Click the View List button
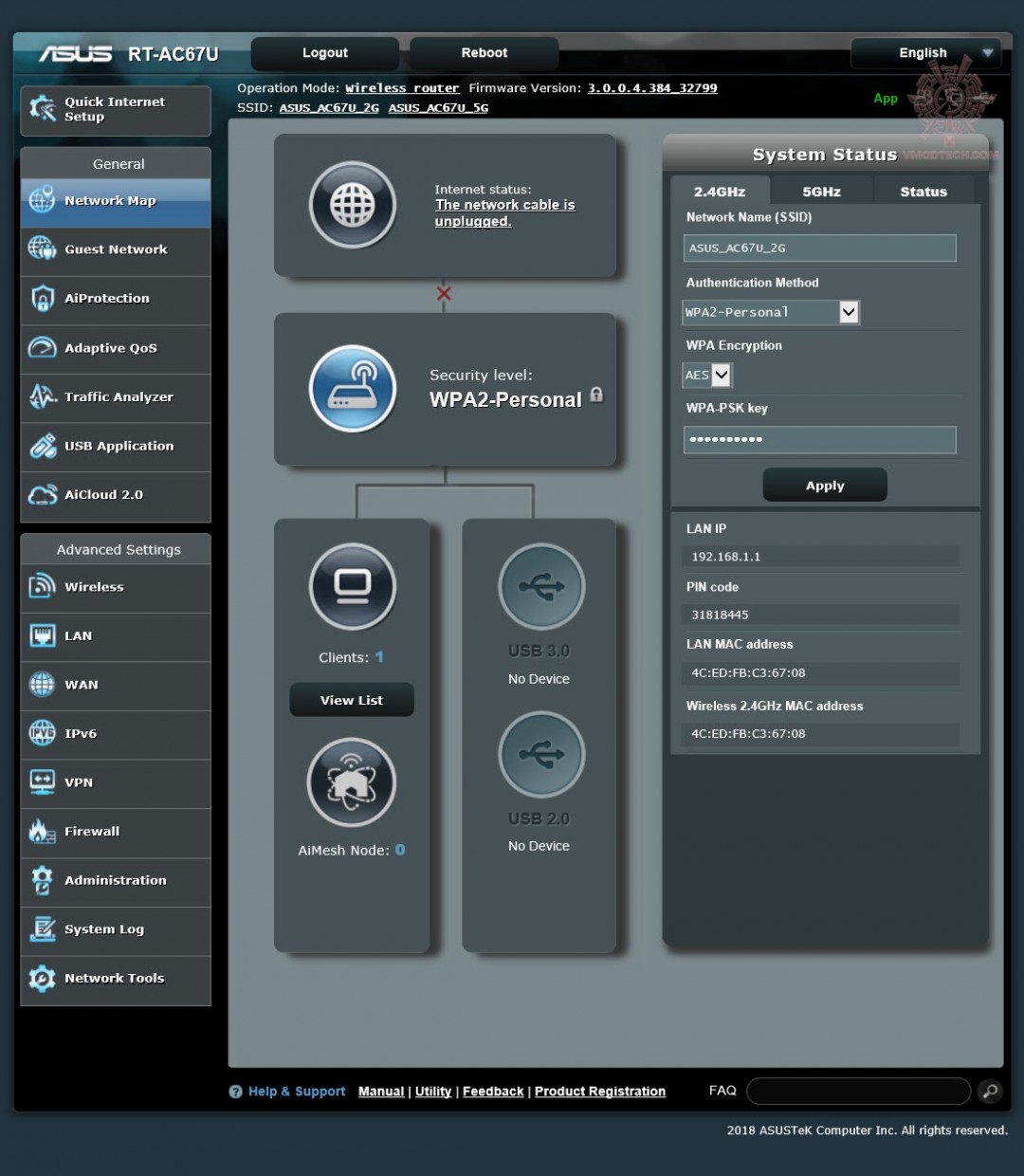Screen dimensions: 1024x1176 coord(352,700)
